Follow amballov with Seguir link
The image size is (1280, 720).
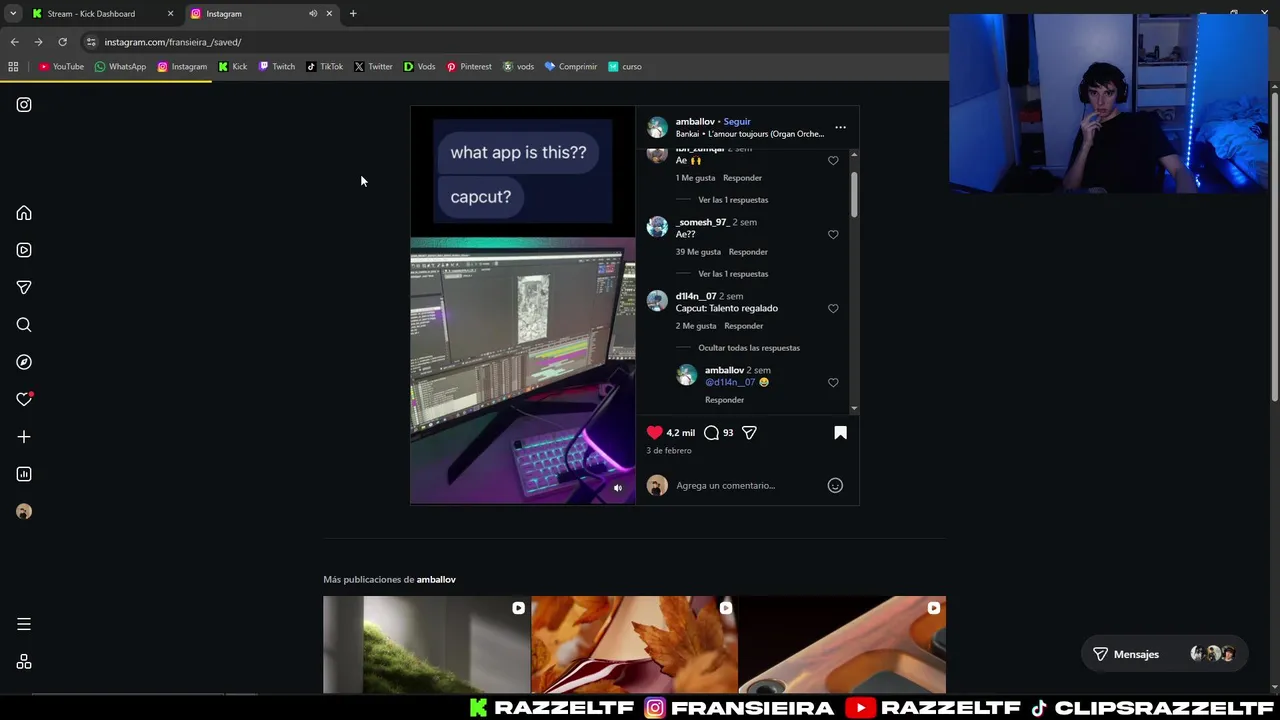click(x=737, y=122)
